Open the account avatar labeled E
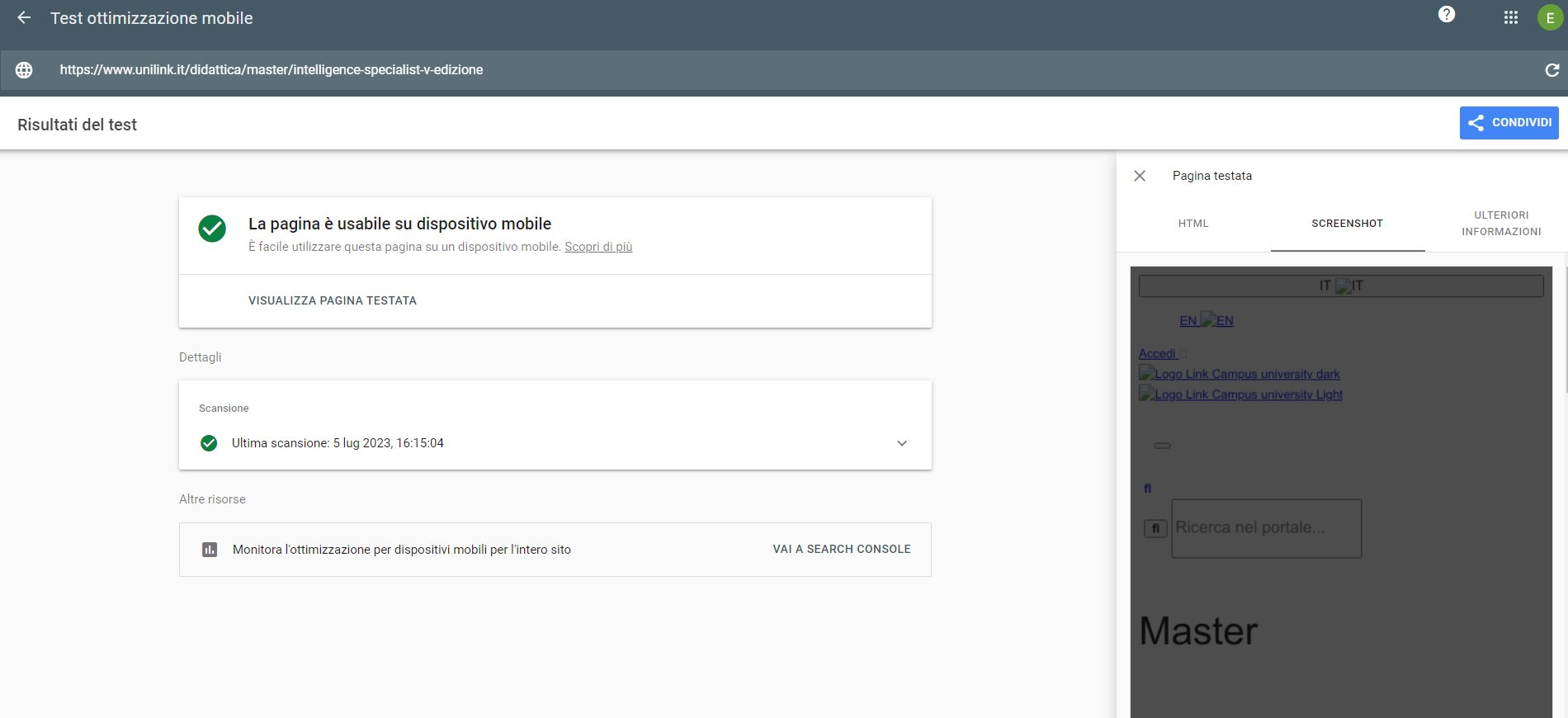 (1550, 17)
